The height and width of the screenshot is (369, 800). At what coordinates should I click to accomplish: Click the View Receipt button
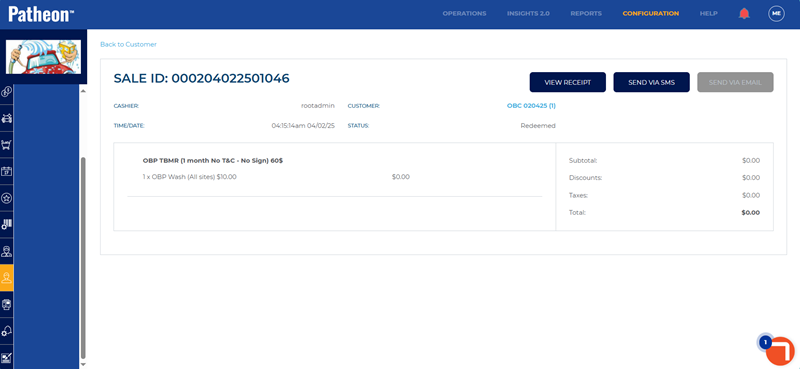click(567, 82)
